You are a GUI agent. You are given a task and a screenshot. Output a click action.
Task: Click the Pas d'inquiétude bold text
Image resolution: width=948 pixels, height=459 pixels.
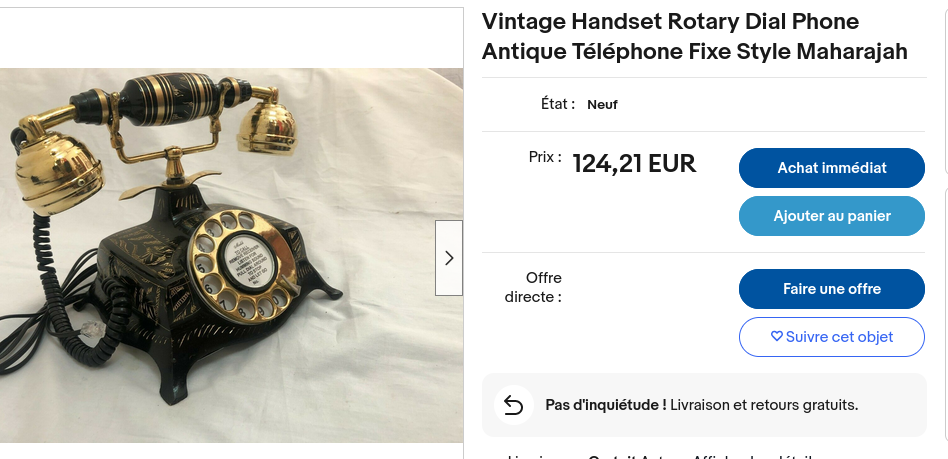[x=606, y=405]
